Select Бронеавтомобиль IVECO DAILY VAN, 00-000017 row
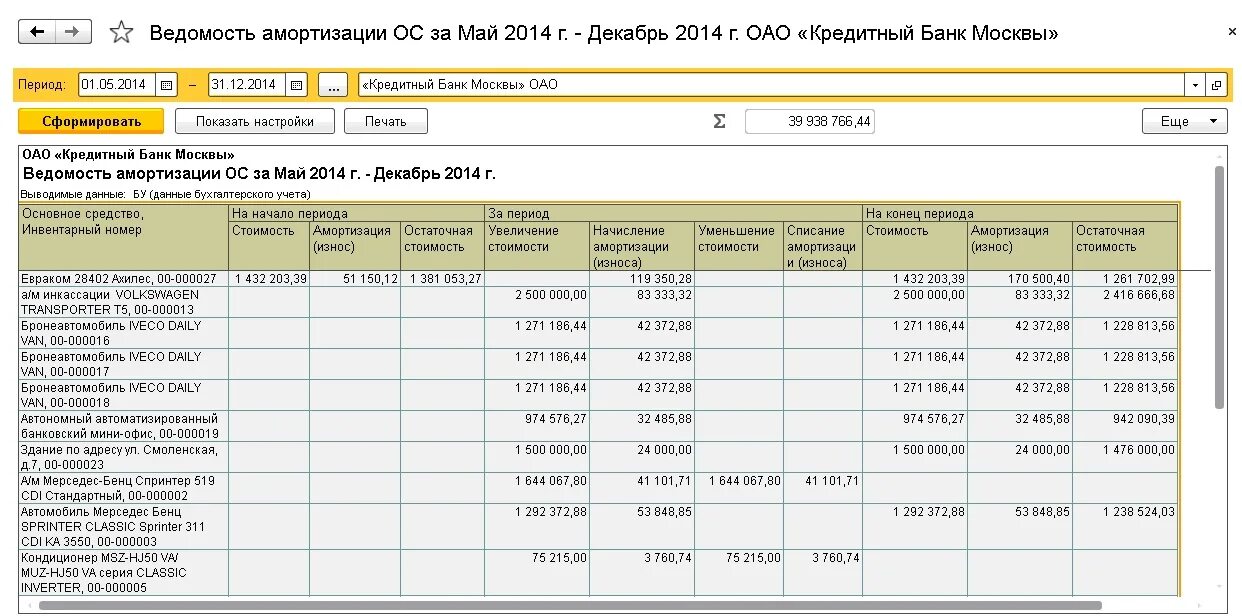 [598, 364]
